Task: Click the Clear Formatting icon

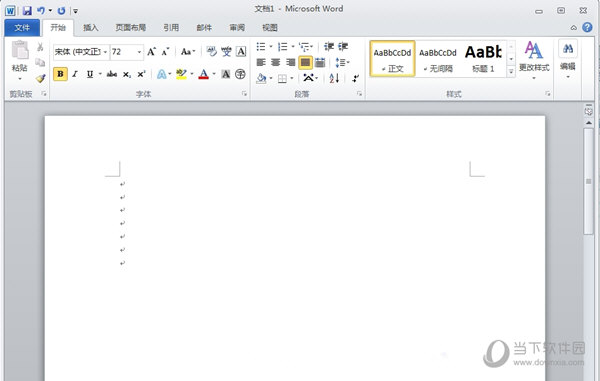Action: click(211, 51)
